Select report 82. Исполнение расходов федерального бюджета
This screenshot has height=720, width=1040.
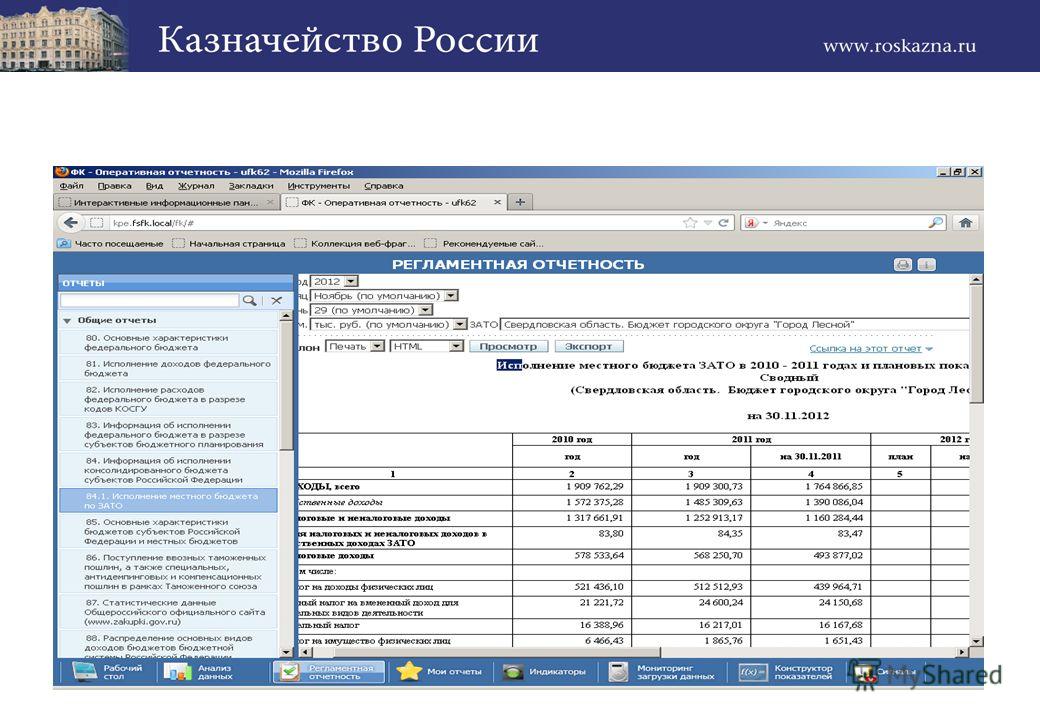(168, 399)
